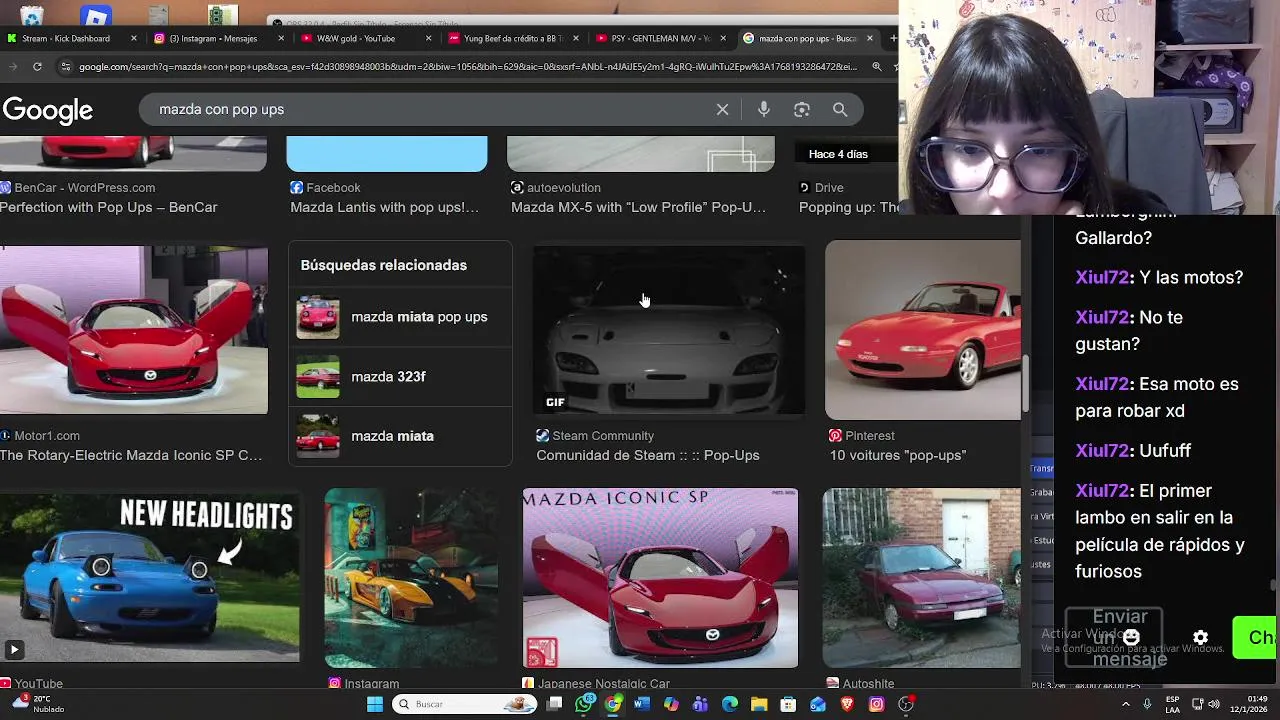This screenshot has width=1280, height=720.
Task: Open the Windows Start menu
Action: click(374, 704)
